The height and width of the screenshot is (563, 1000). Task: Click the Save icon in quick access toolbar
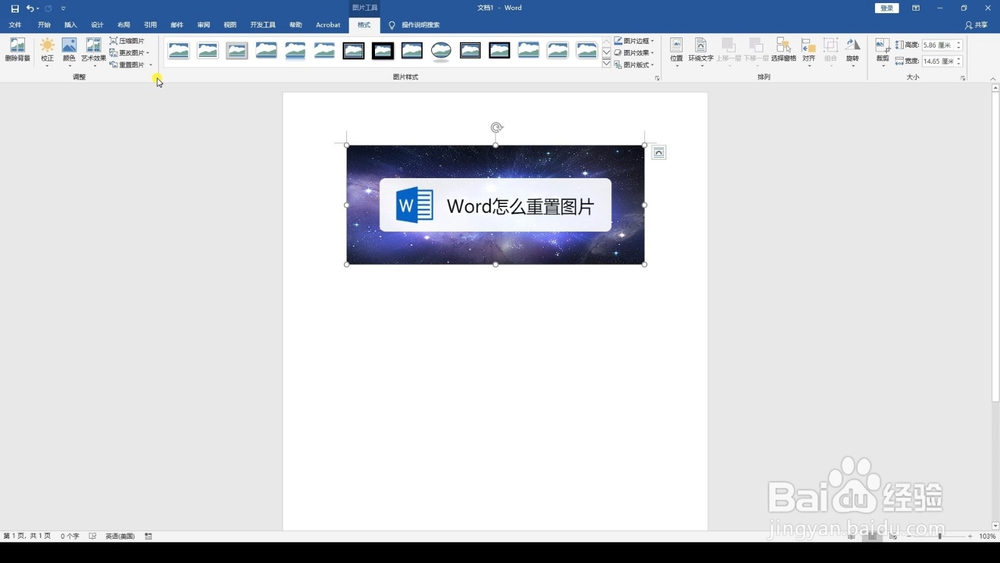click(x=15, y=8)
